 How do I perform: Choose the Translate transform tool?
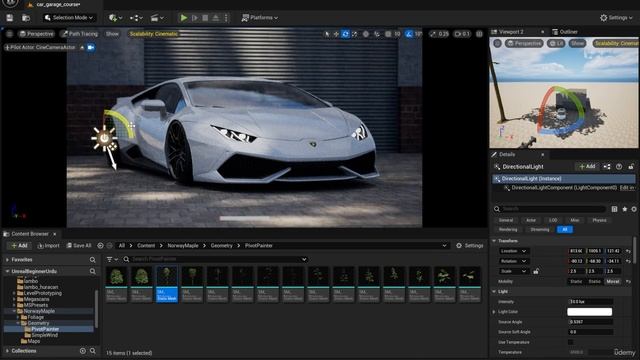[336, 34]
